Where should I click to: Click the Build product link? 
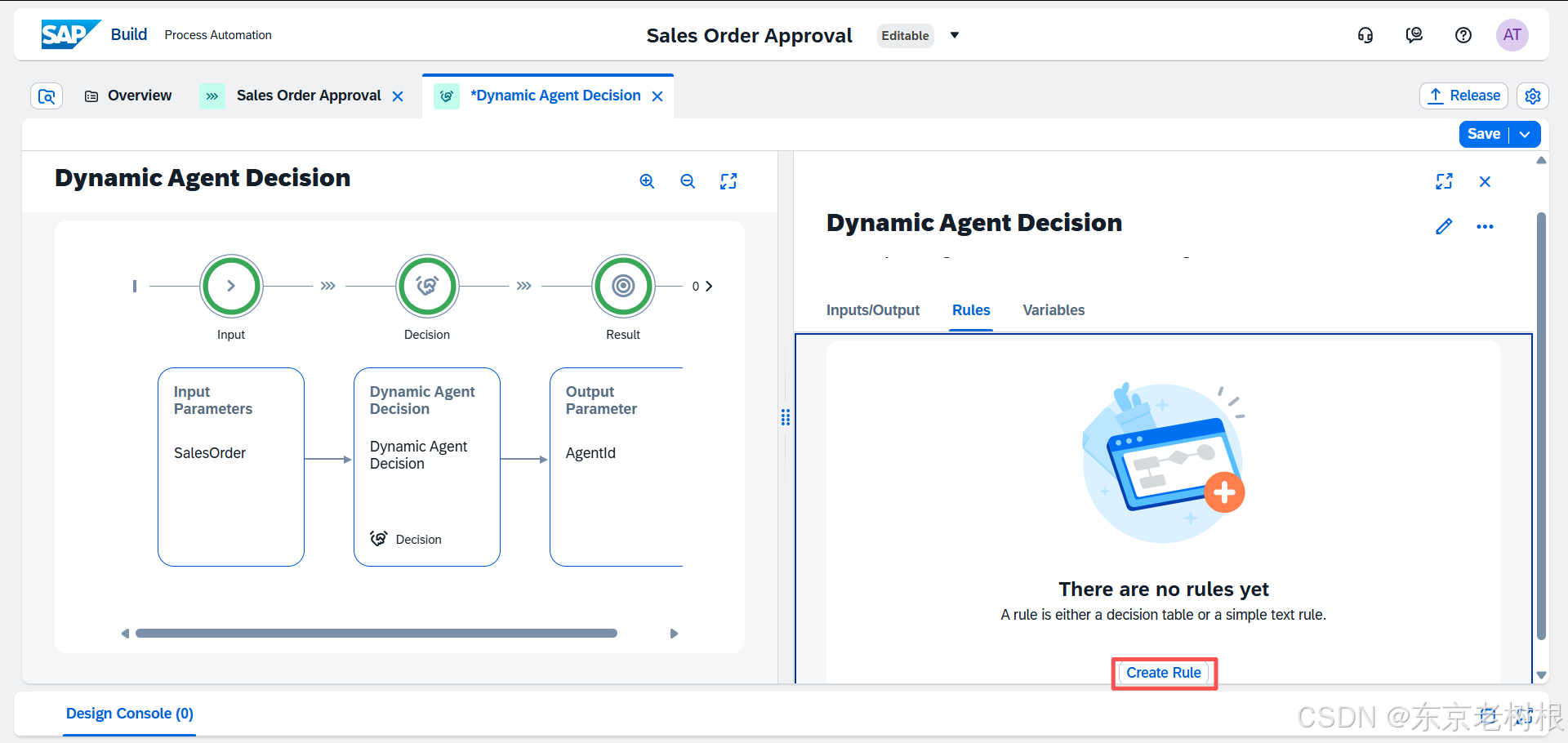pos(129,34)
